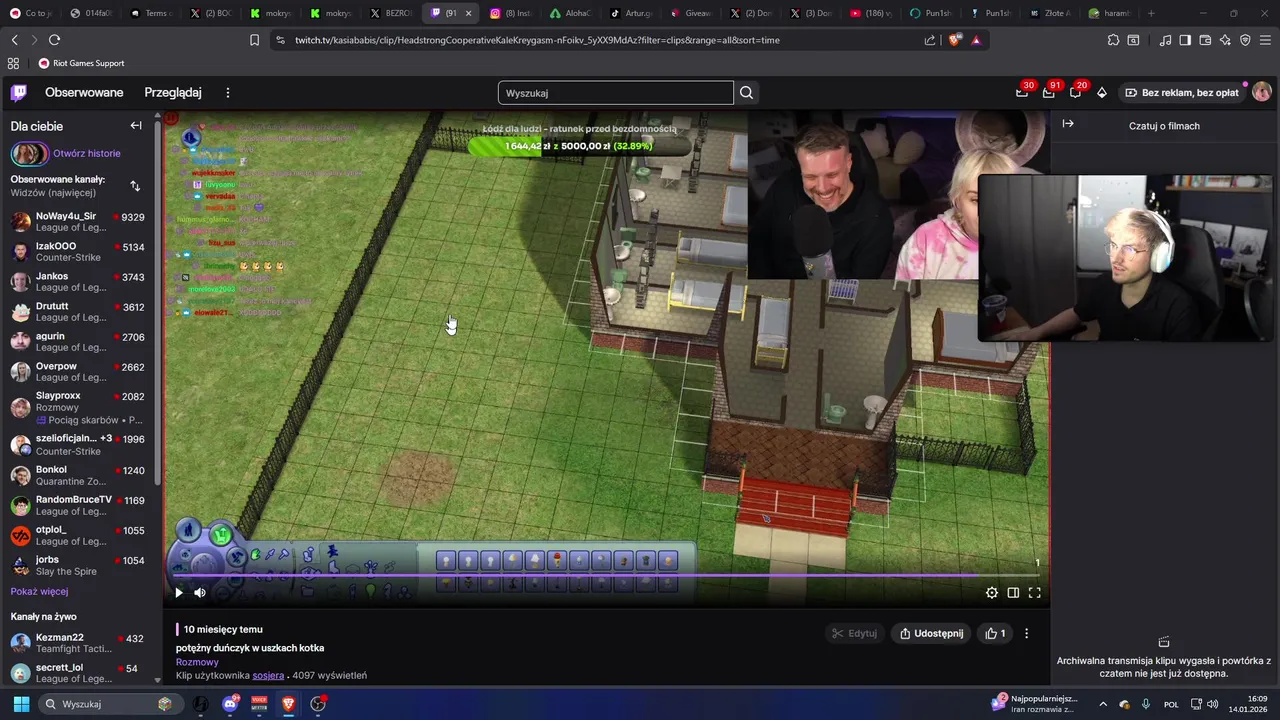
Task: Open Otwórz historie link
Action: pyautogui.click(x=87, y=153)
